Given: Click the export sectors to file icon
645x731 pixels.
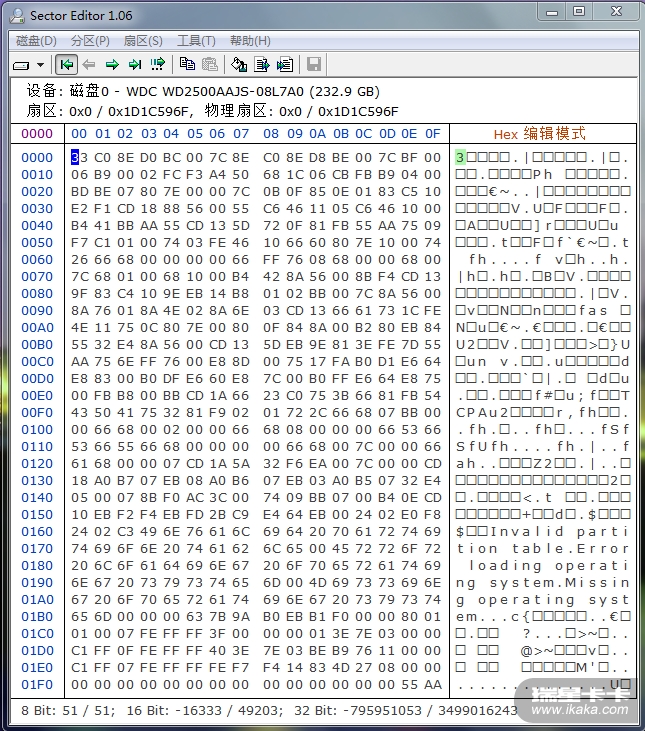Looking at the screenshot, I should 262,64.
